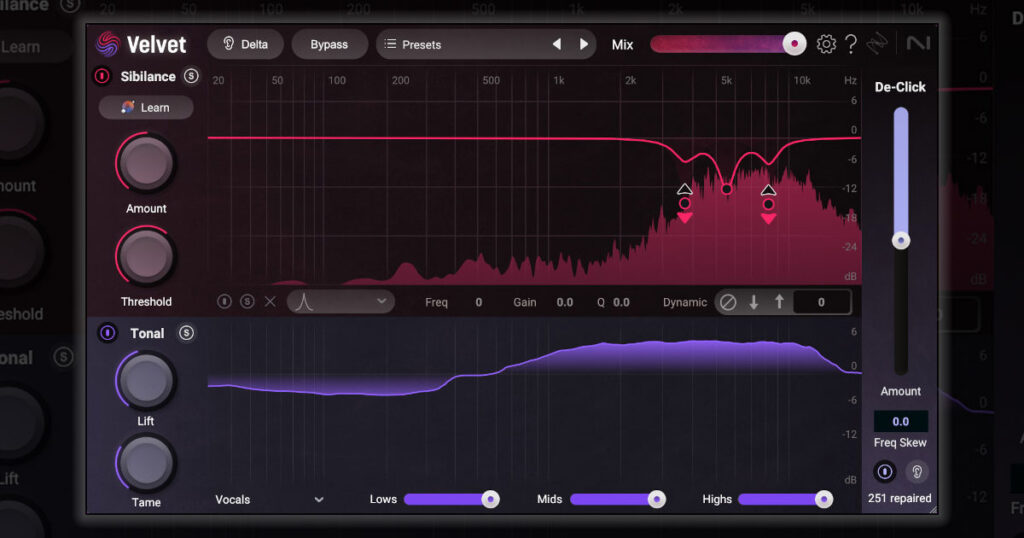The height and width of the screenshot is (538, 1024).
Task: Set Dynamic mode to downward arrow
Action: pos(754,302)
